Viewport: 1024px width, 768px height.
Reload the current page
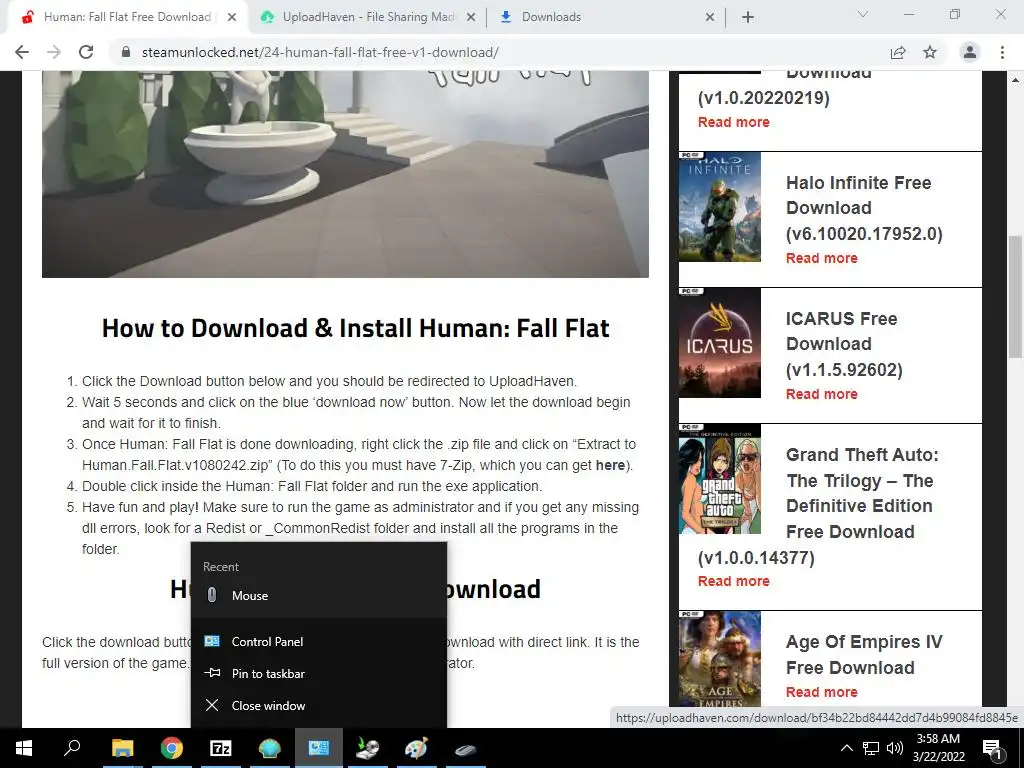pos(86,52)
